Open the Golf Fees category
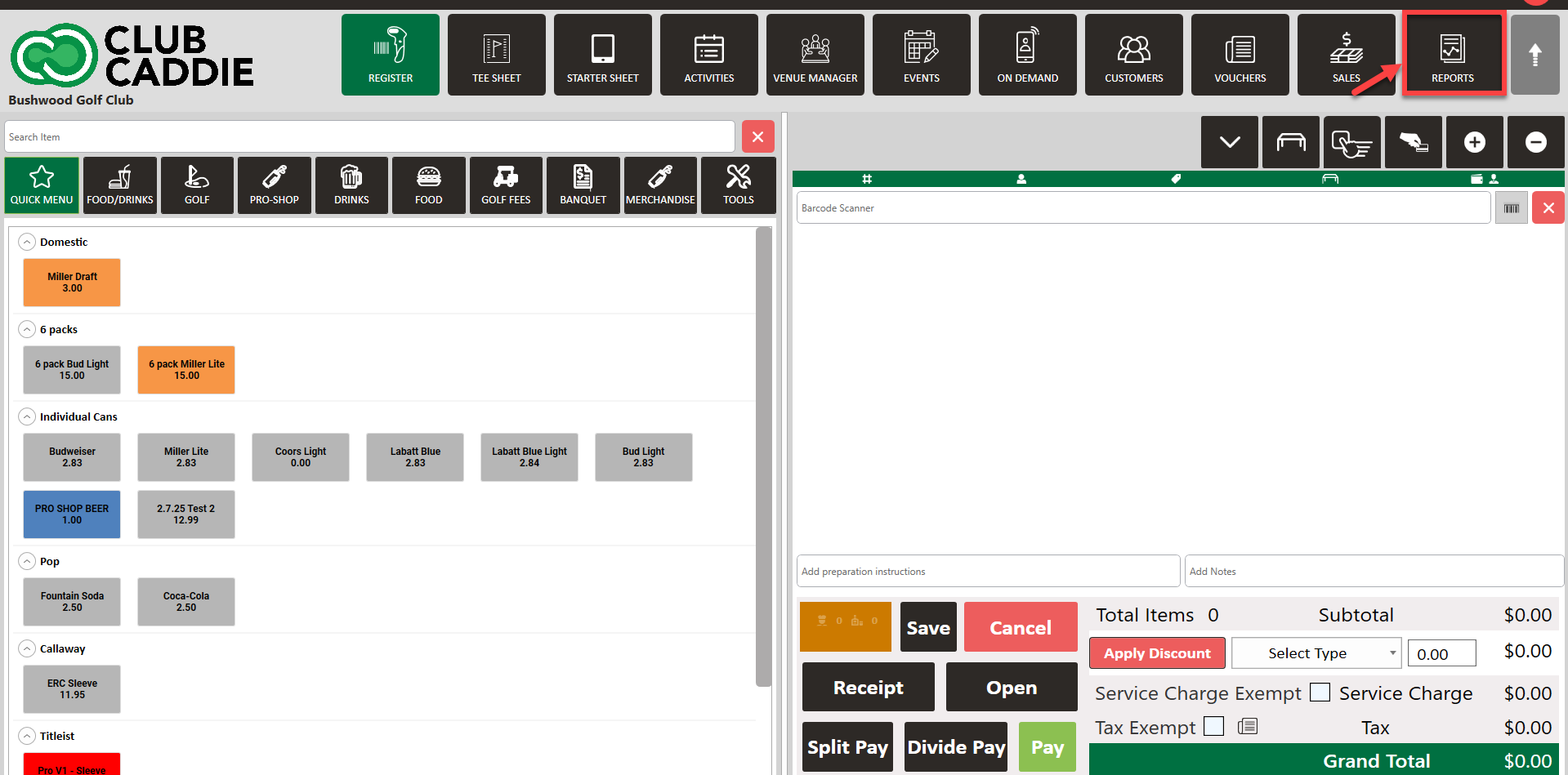This screenshot has width=1568, height=775. point(506,185)
